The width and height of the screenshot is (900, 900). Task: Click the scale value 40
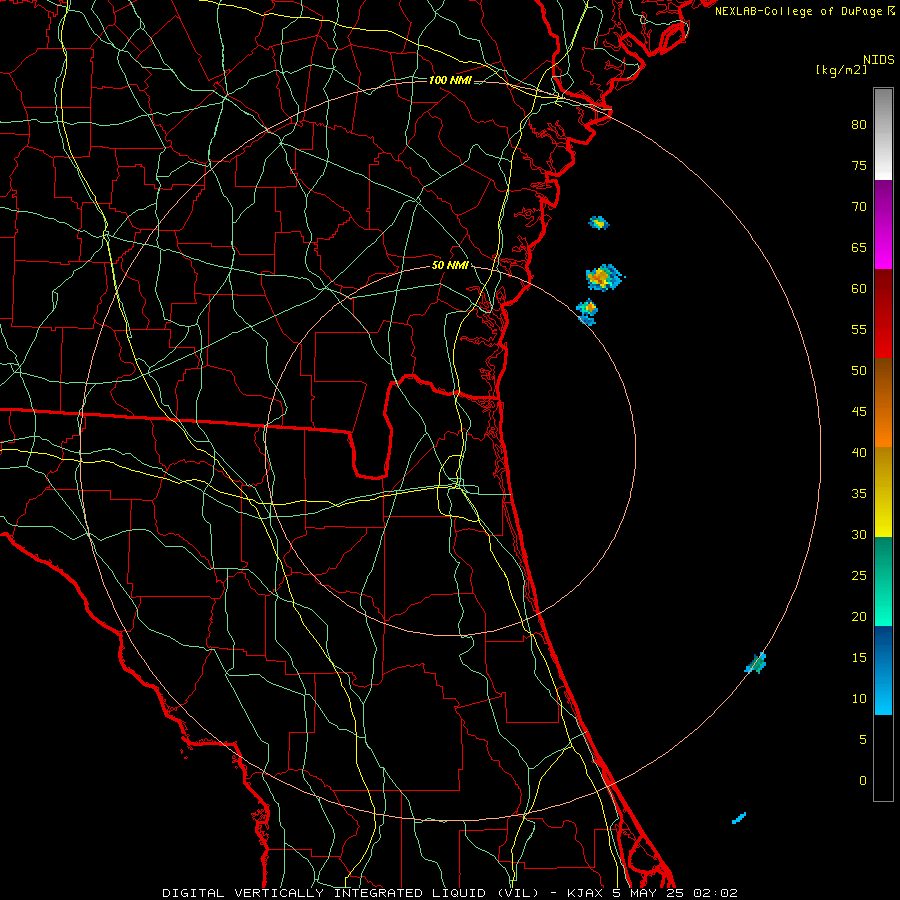pyautogui.click(x=859, y=453)
